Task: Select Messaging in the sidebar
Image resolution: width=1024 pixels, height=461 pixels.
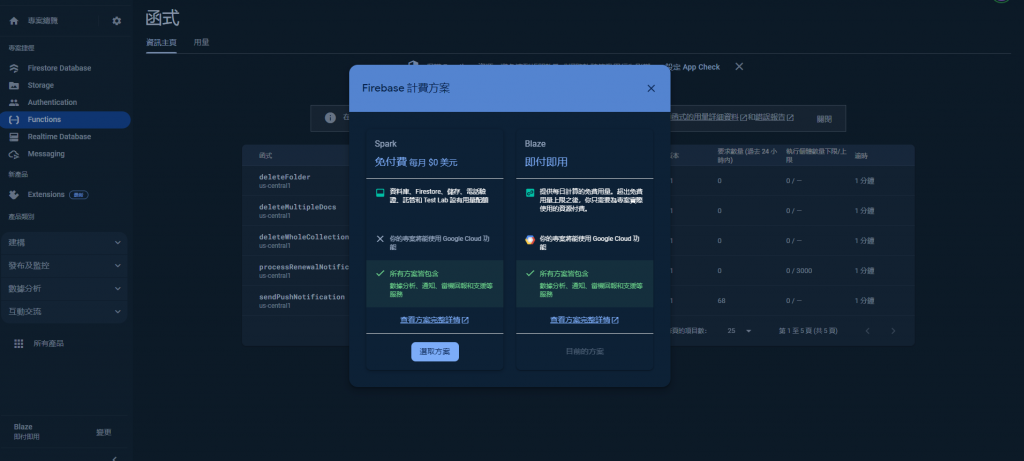Action: click(x=65, y=154)
